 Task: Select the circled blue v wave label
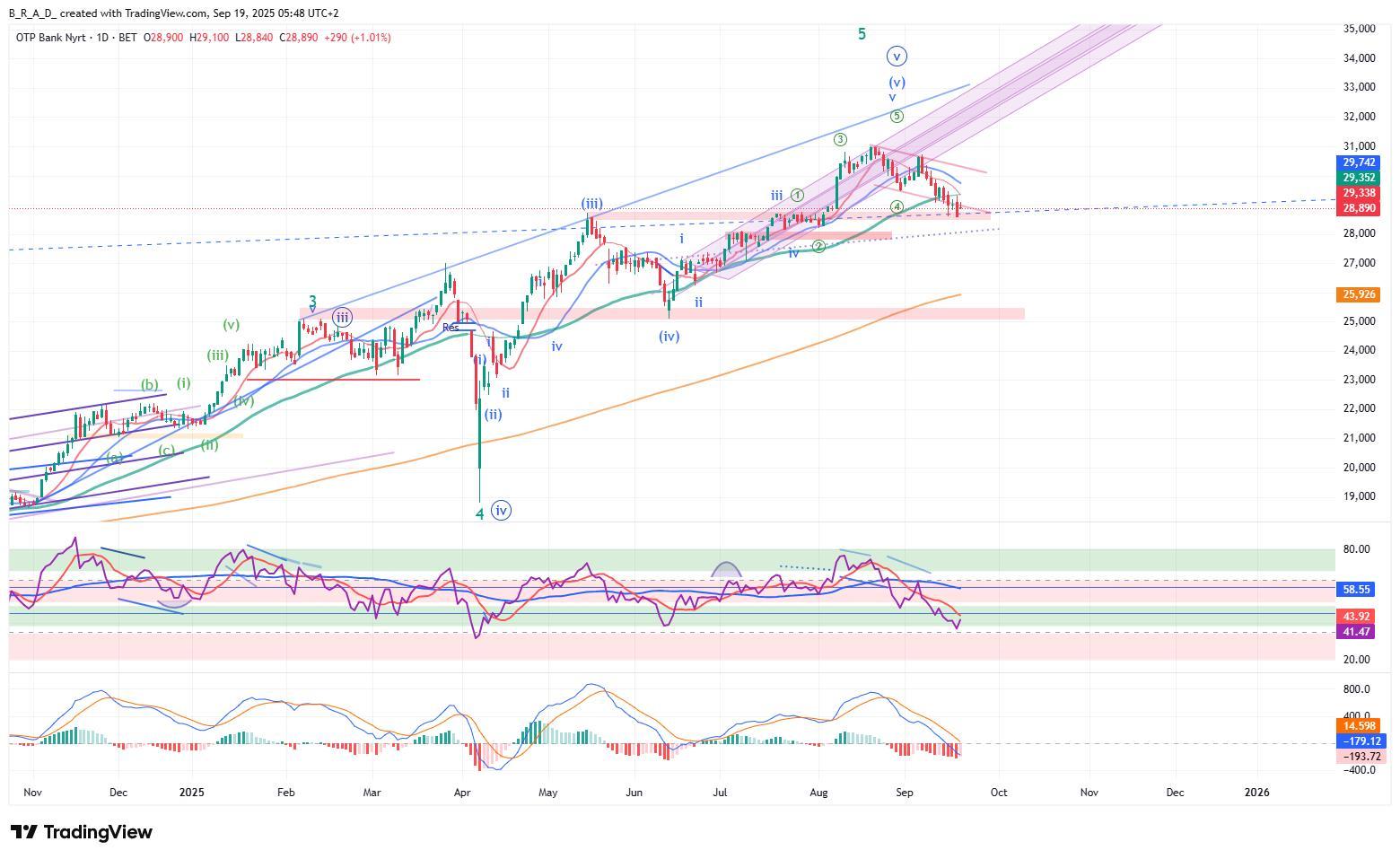pos(897,57)
